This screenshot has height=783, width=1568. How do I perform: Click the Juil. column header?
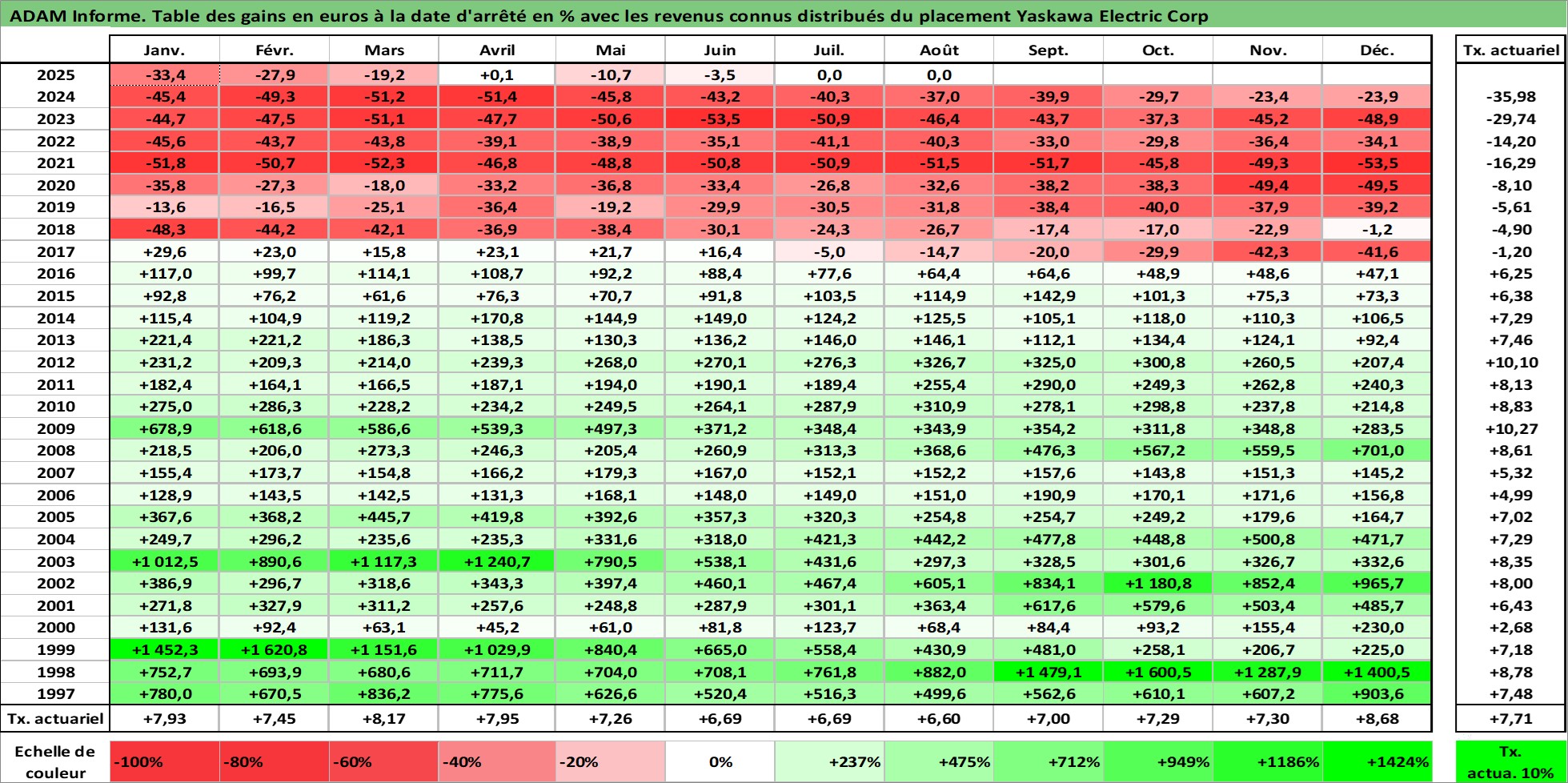coord(829,50)
